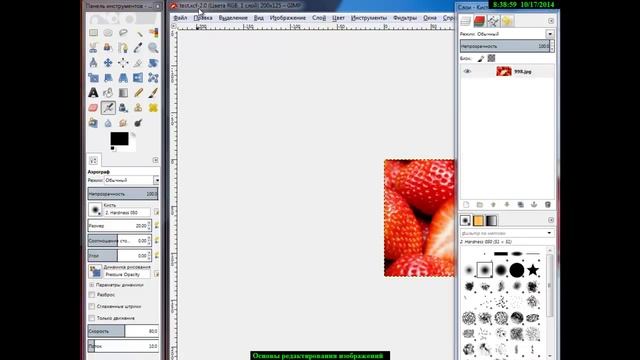Anchor the floating layer button

coord(534,204)
